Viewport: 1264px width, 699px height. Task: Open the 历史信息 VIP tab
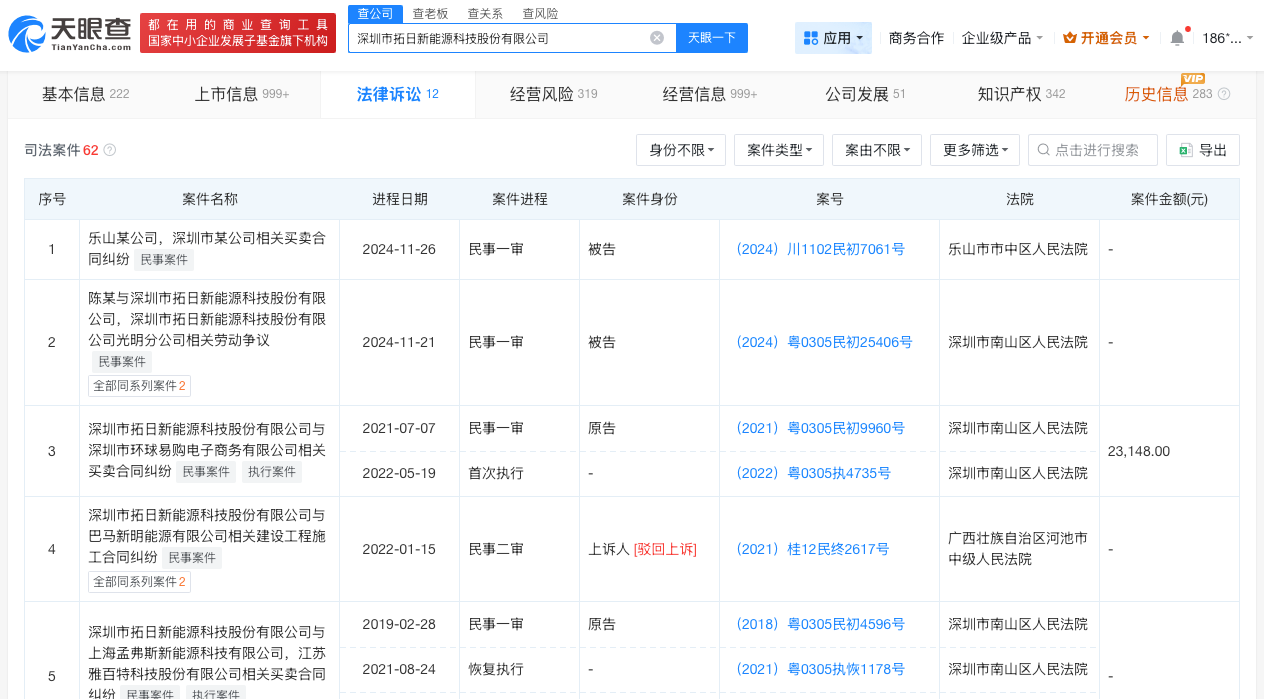(1168, 94)
